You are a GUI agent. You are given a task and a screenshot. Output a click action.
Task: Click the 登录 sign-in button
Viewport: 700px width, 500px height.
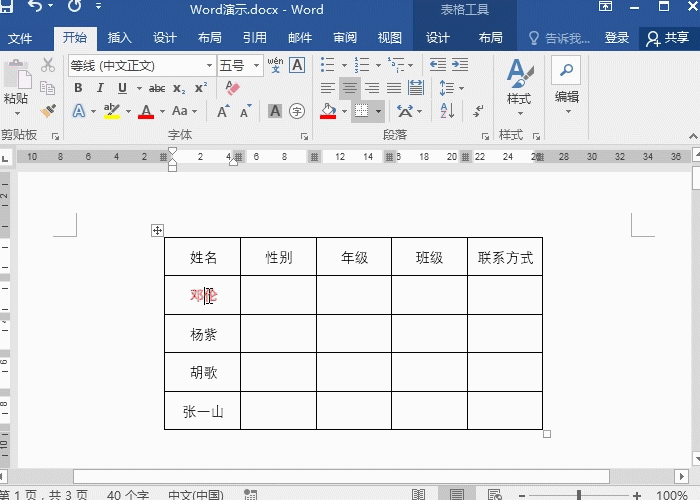617,38
